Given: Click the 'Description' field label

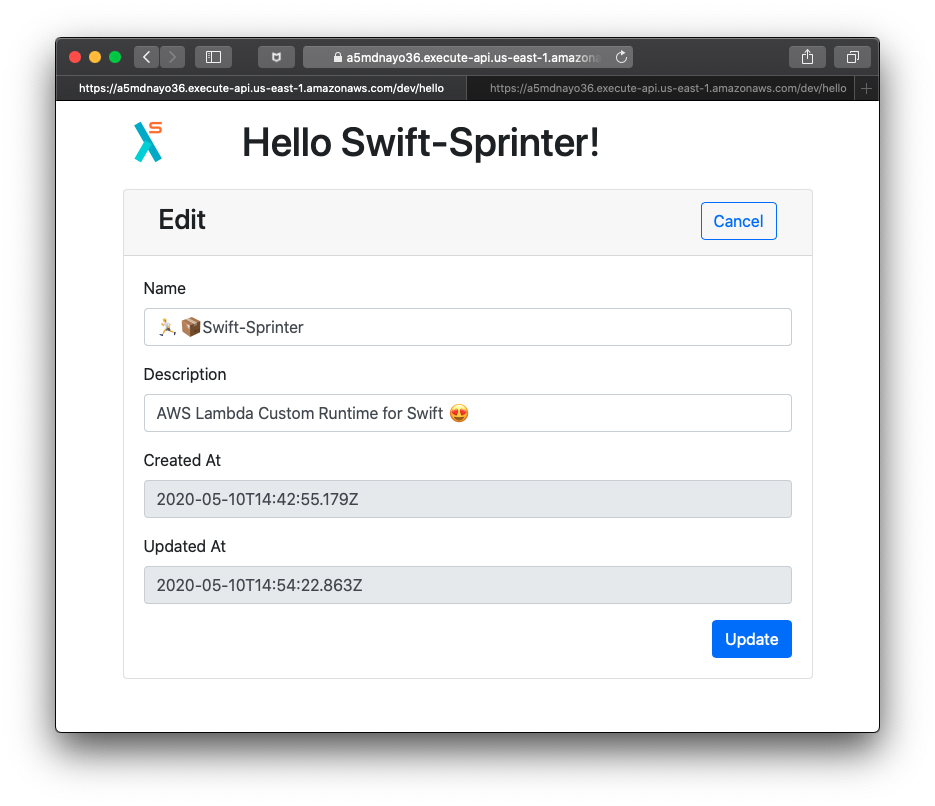Looking at the screenshot, I should point(185,374).
